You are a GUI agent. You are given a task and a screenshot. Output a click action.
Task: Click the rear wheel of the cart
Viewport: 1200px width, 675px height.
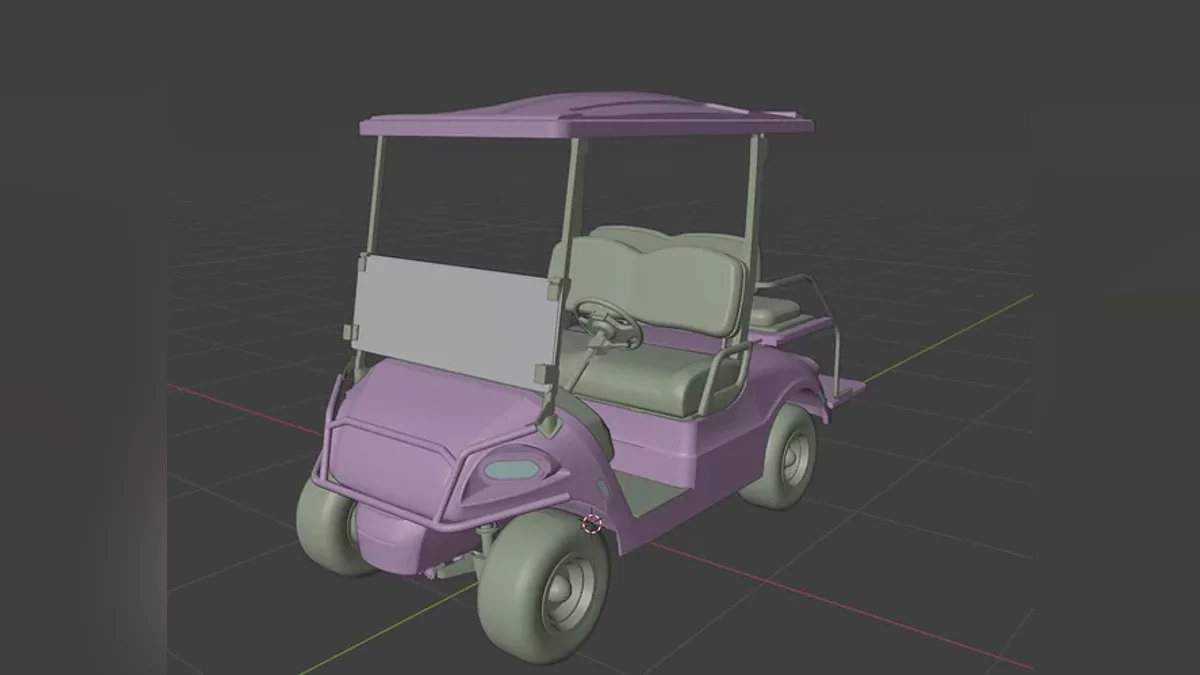tap(785, 456)
